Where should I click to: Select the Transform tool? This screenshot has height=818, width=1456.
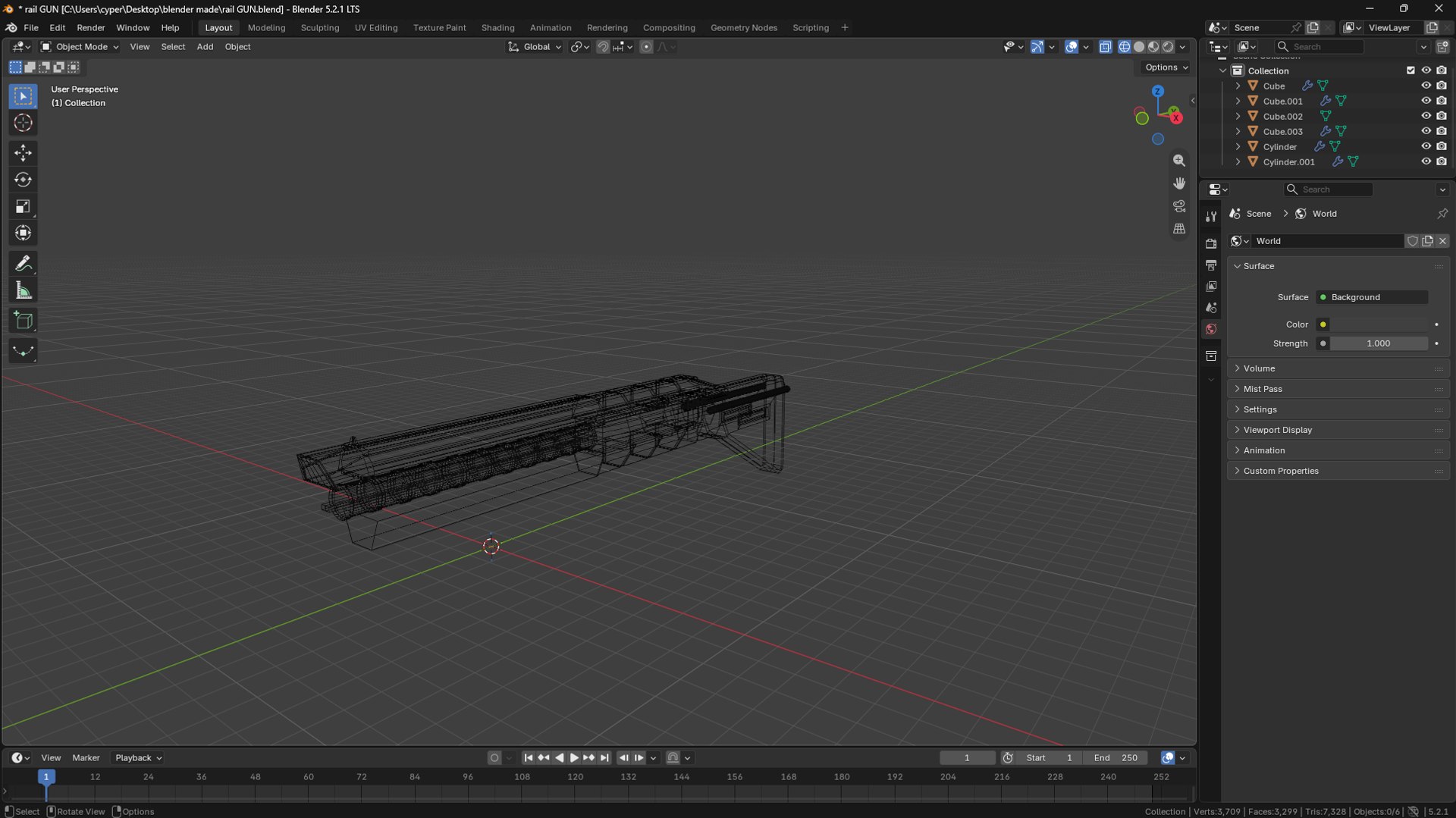(x=23, y=233)
